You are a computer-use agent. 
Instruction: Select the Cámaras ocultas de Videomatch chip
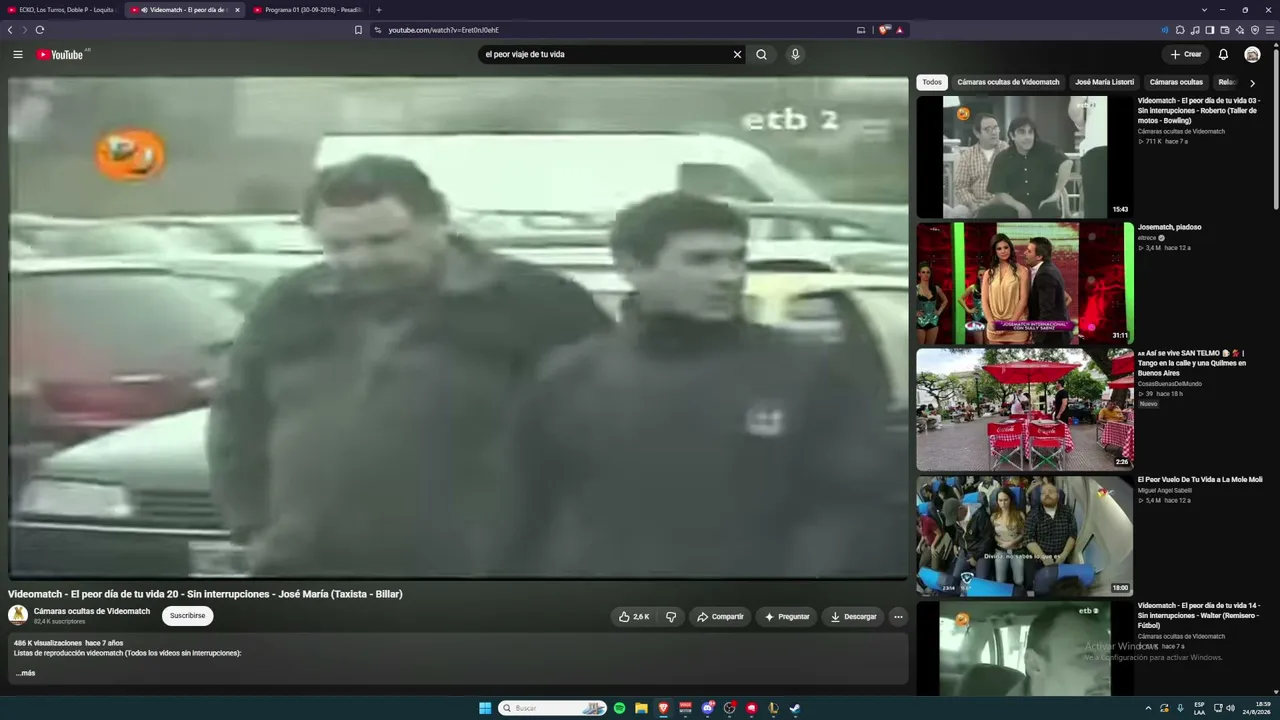pyautogui.click(x=1008, y=83)
